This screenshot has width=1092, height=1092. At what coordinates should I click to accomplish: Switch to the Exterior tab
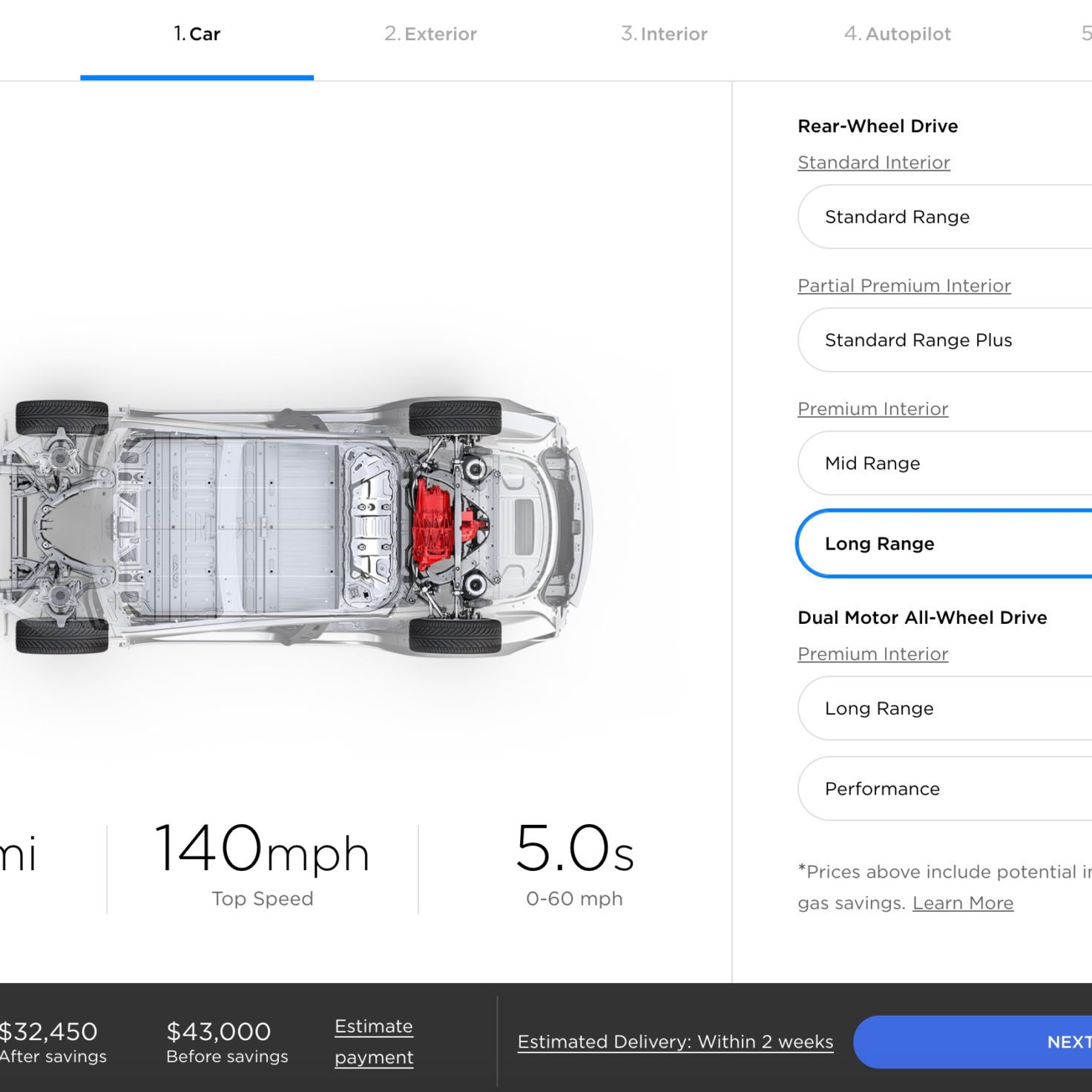430,34
